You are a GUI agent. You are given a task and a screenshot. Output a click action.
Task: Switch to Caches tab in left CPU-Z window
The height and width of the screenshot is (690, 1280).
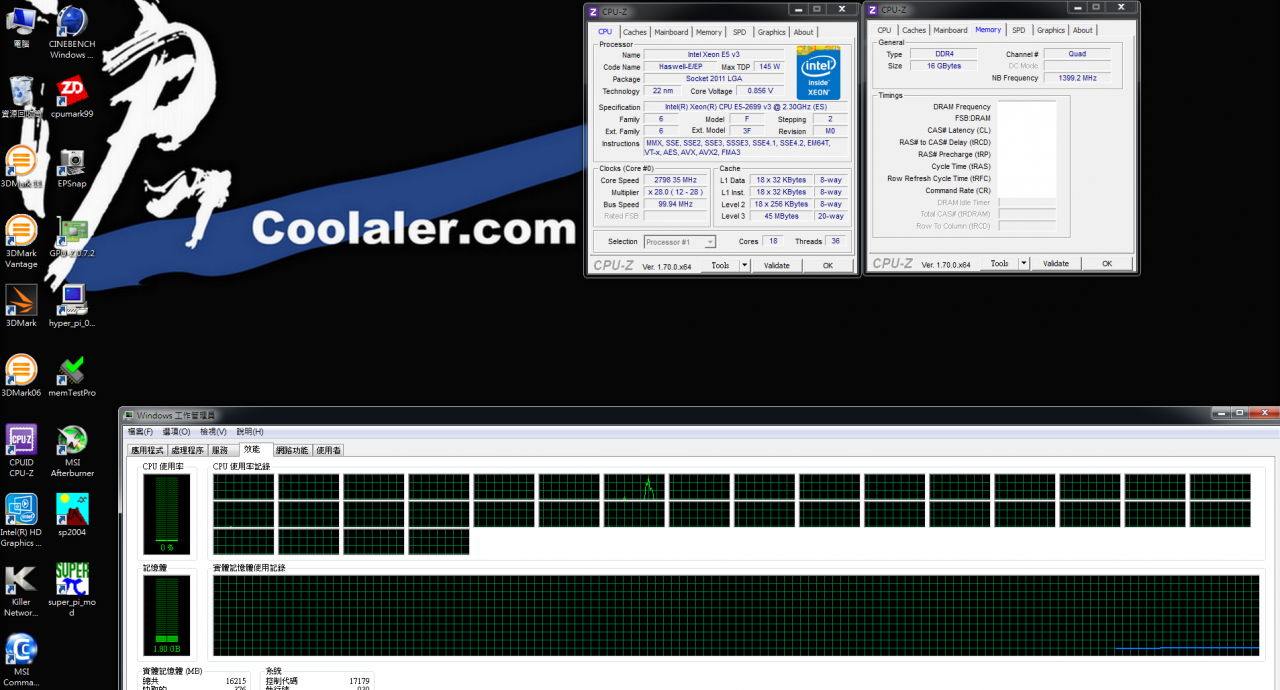[635, 32]
